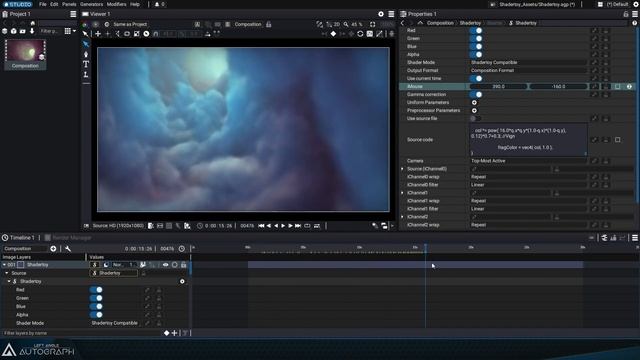The height and width of the screenshot is (360, 640).
Task: Expand the iChannel2 row
Action: tap(402, 217)
